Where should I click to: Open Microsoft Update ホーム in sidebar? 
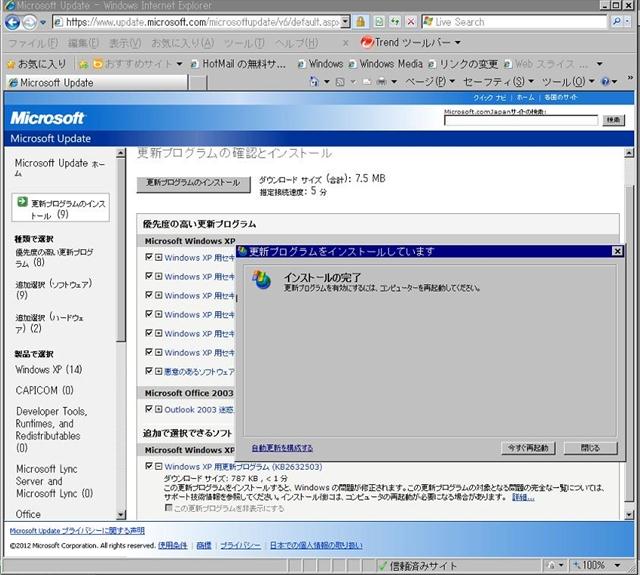(60, 168)
